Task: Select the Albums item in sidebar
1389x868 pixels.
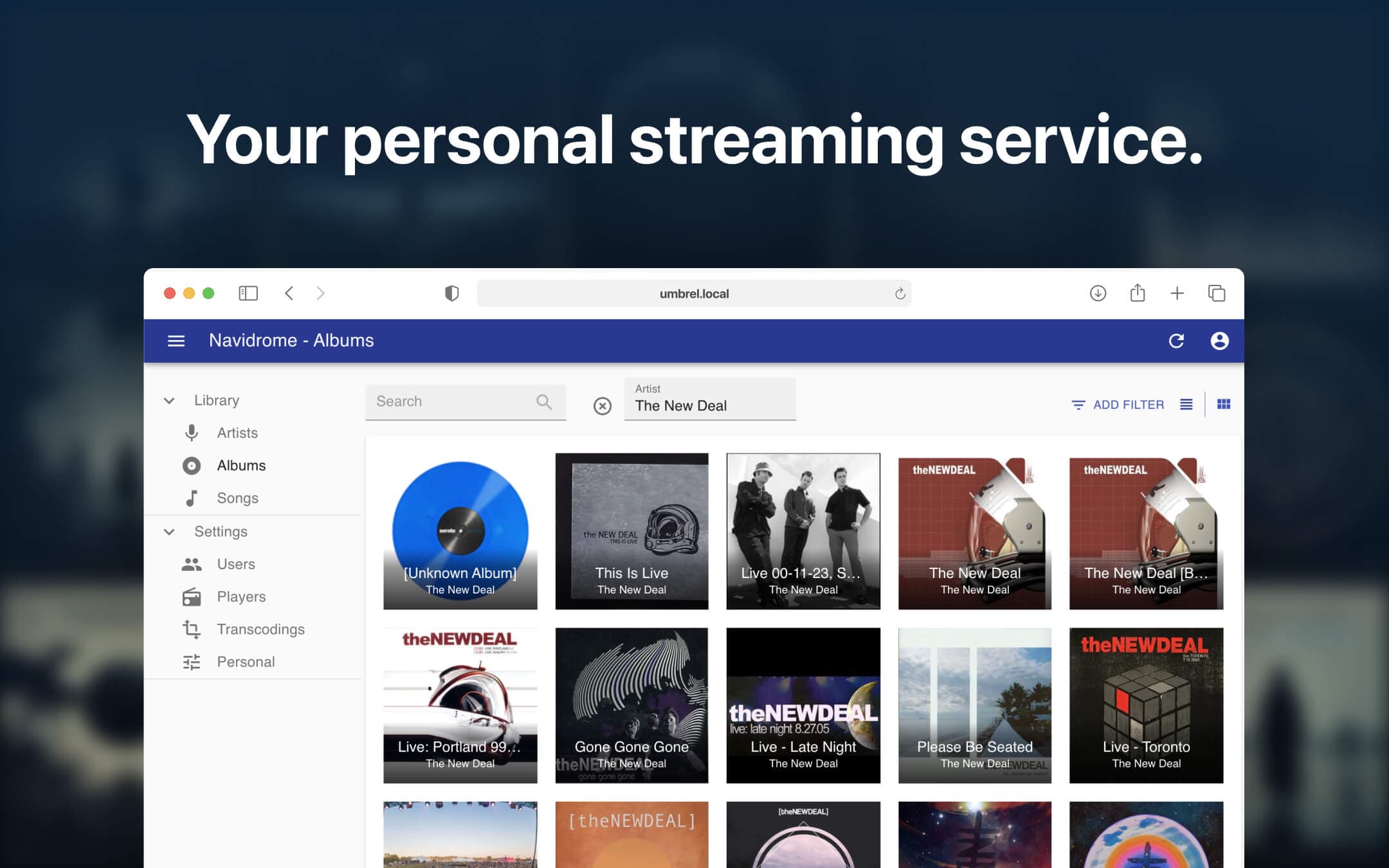Action: tap(241, 464)
